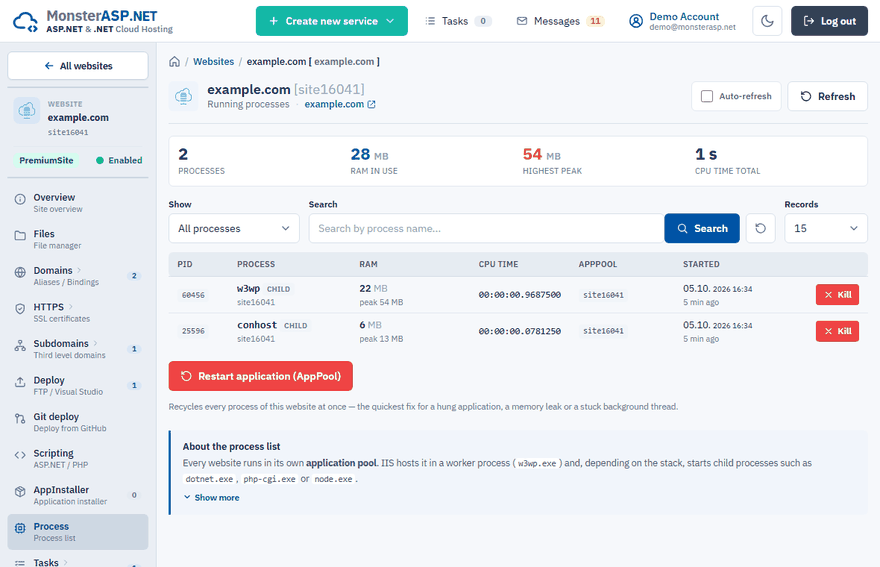Click the Tasks list icon in top bar
Screen dimensions: 880x567
pos(430,21)
